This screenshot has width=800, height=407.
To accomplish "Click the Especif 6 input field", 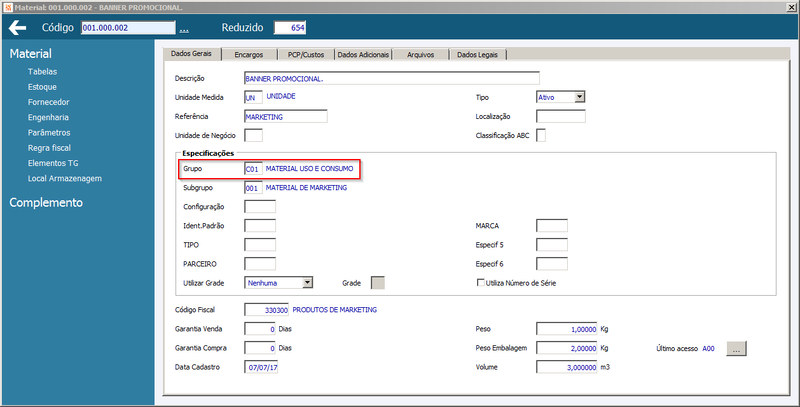I will [552, 264].
